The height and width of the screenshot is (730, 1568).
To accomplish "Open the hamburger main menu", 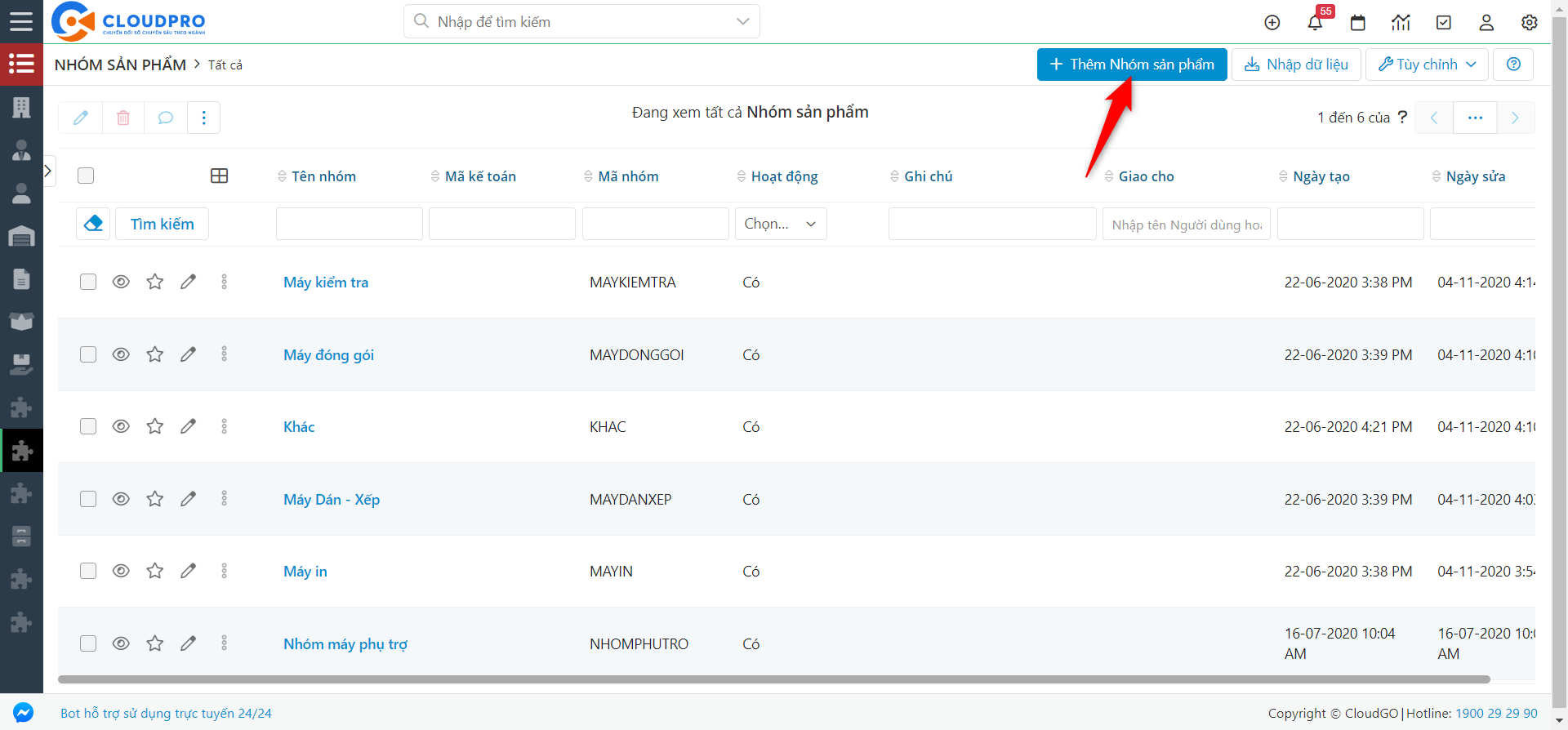I will click(x=21, y=21).
